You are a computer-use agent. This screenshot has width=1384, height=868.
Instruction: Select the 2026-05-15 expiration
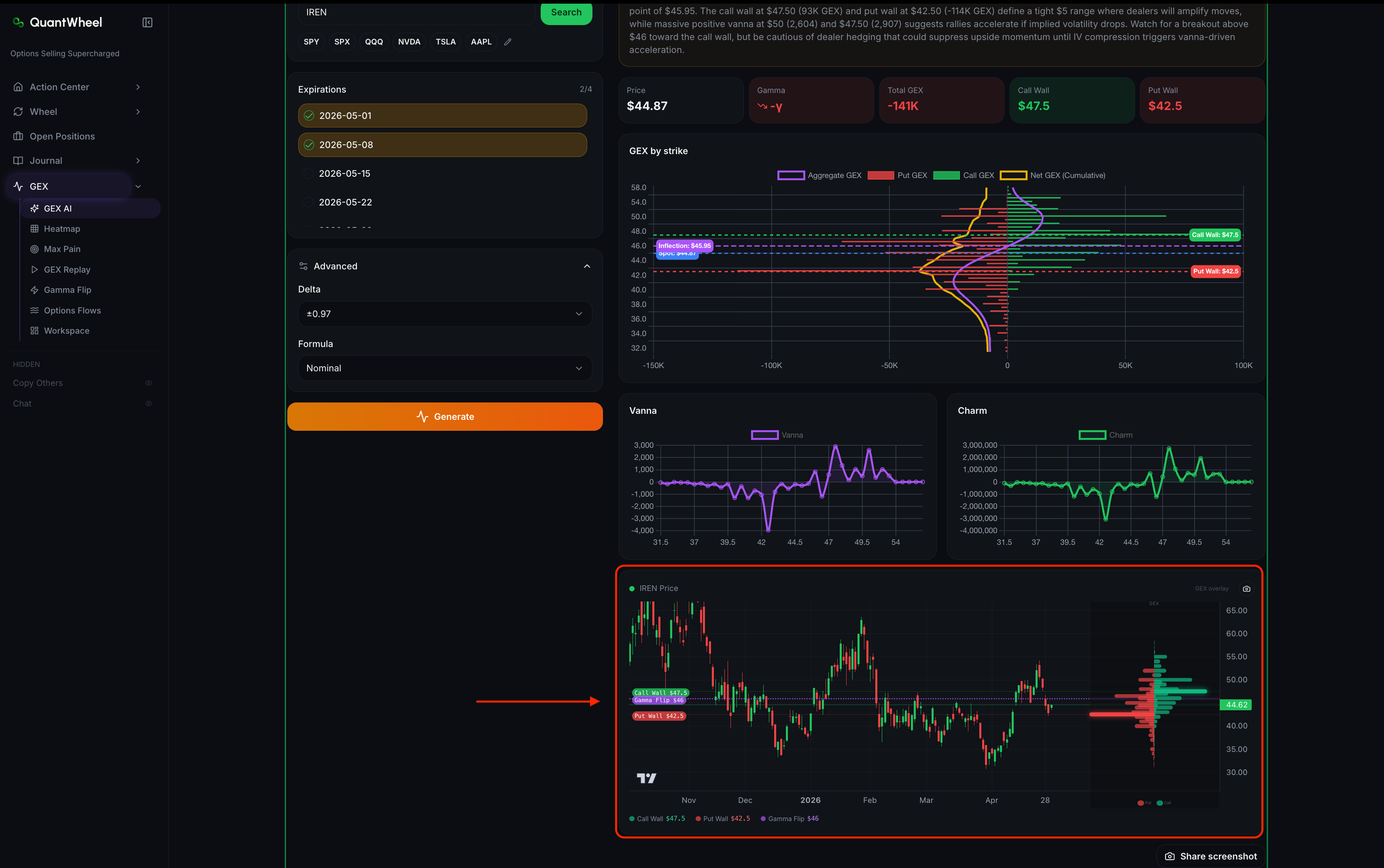[442, 174]
